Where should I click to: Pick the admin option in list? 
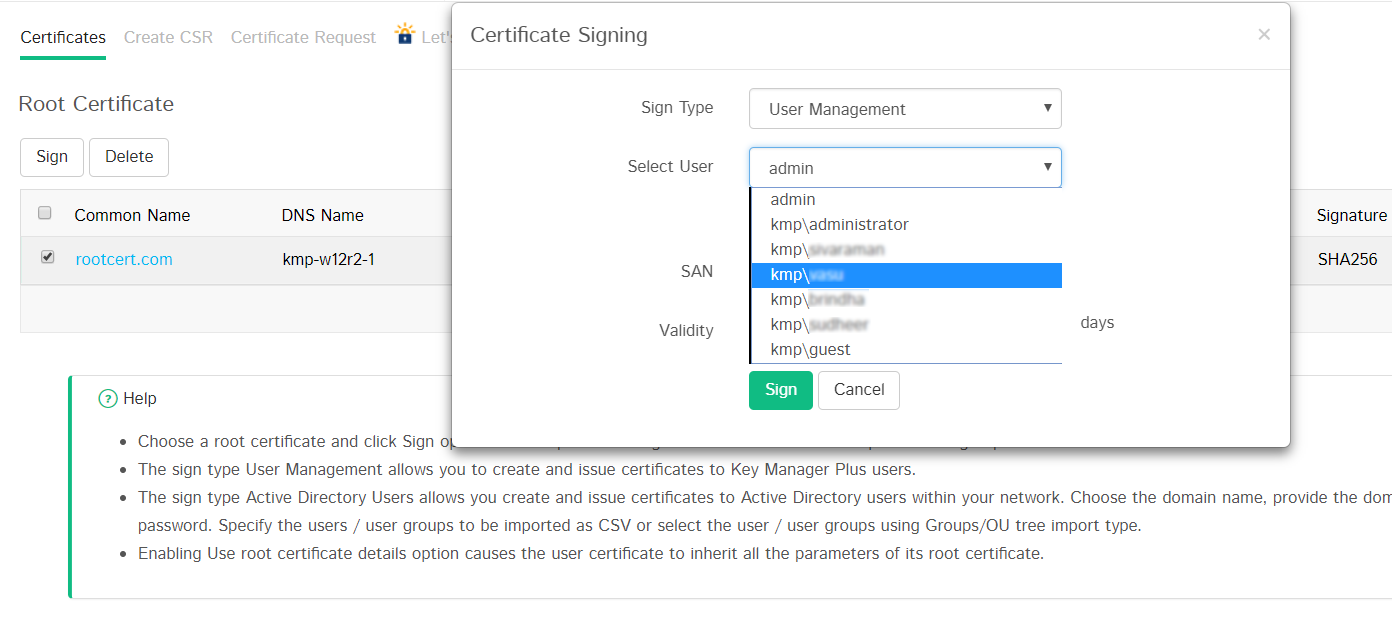point(793,200)
